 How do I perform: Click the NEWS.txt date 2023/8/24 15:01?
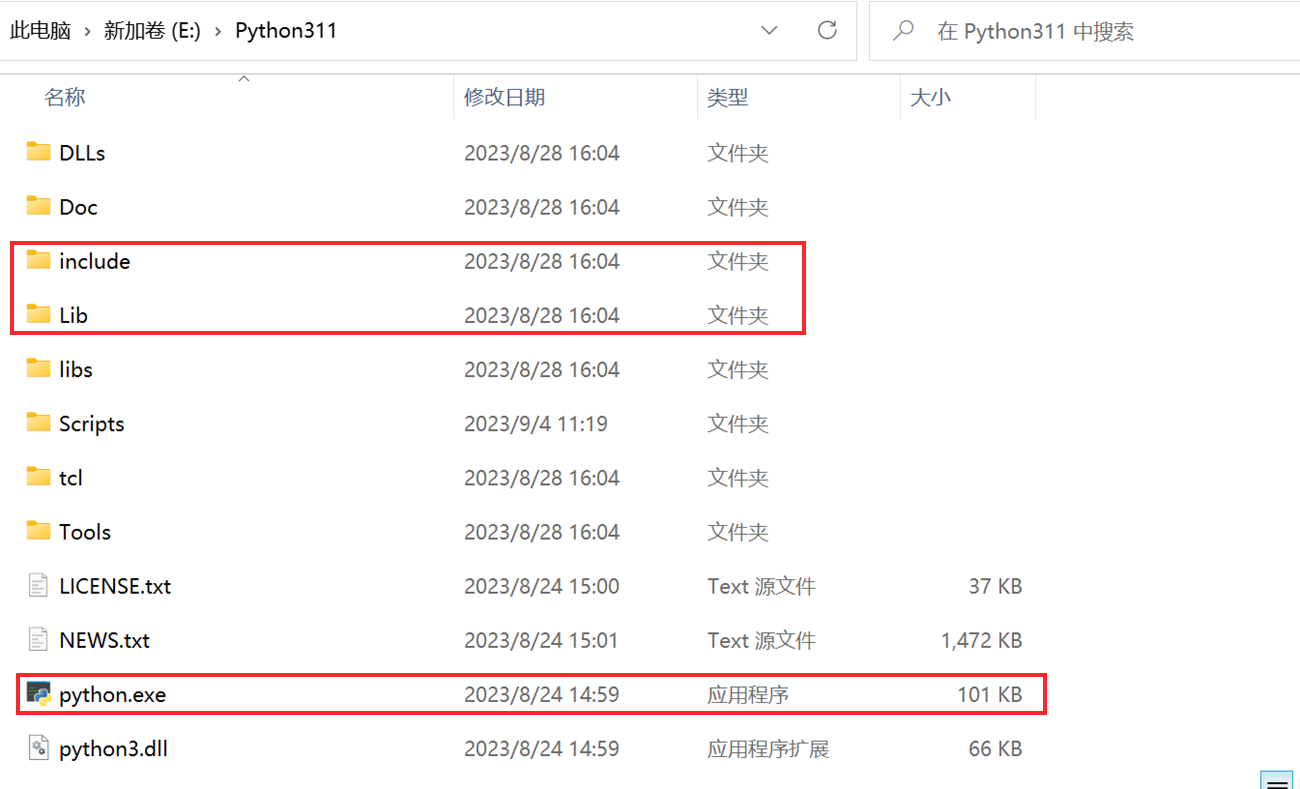click(542, 640)
